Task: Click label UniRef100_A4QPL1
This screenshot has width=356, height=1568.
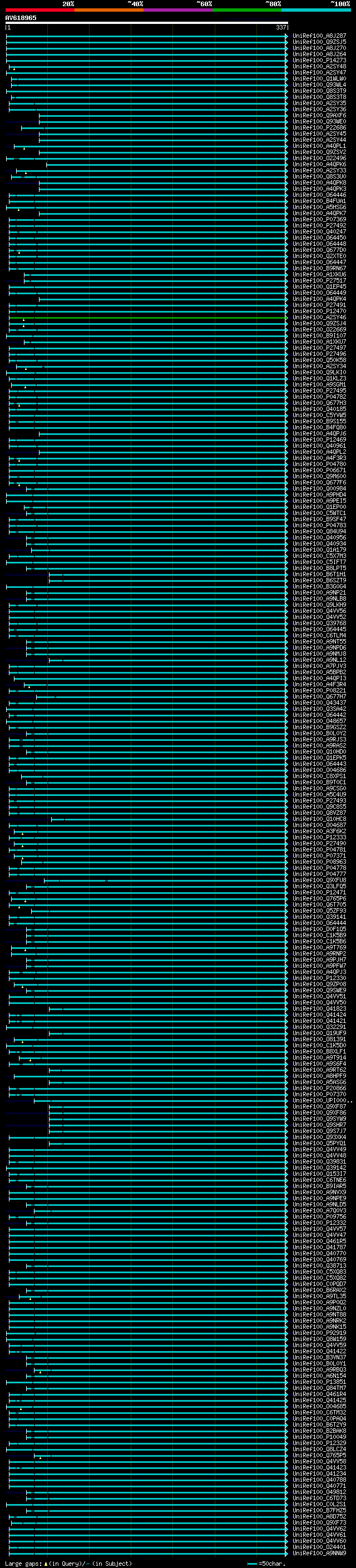Action: pyautogui.click(x=319, y=146)
